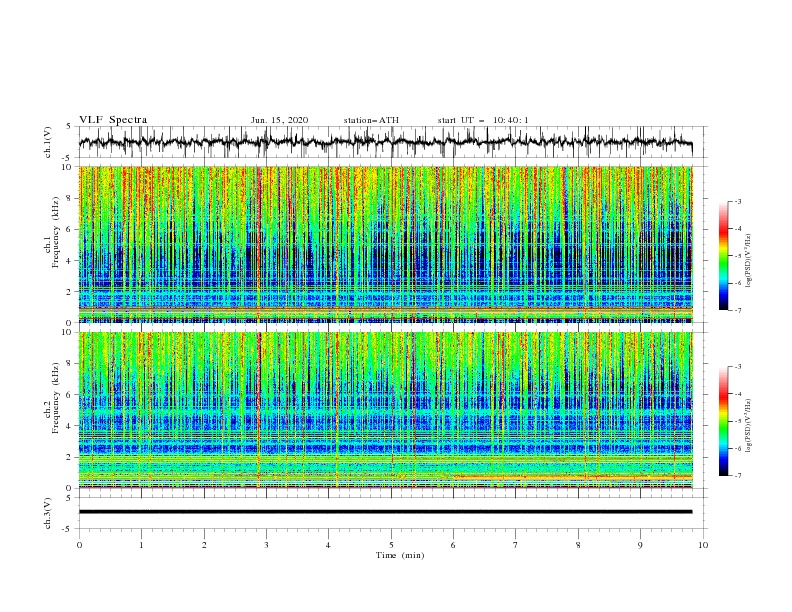The height and width of the screenshot is (612, 792).
Task: Click time axis tick label "3"
Action: [266, 545]
